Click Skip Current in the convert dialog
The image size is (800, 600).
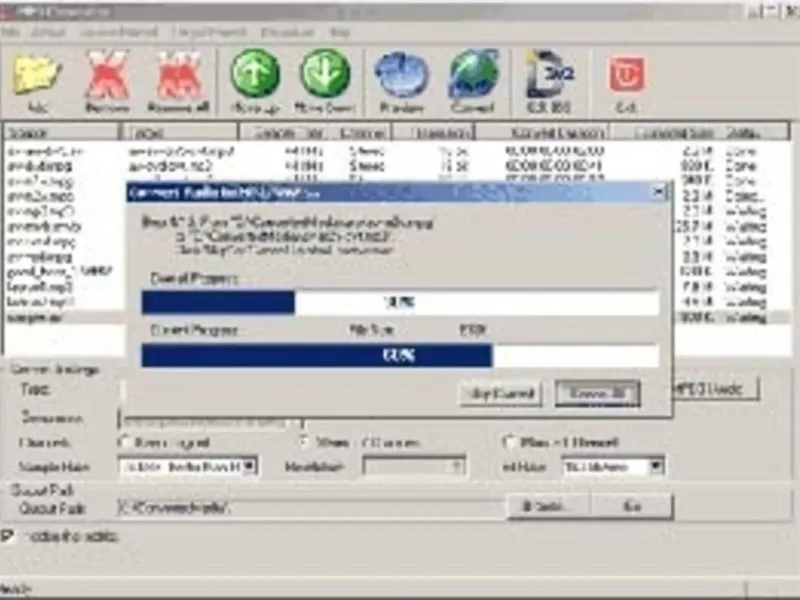501,393
